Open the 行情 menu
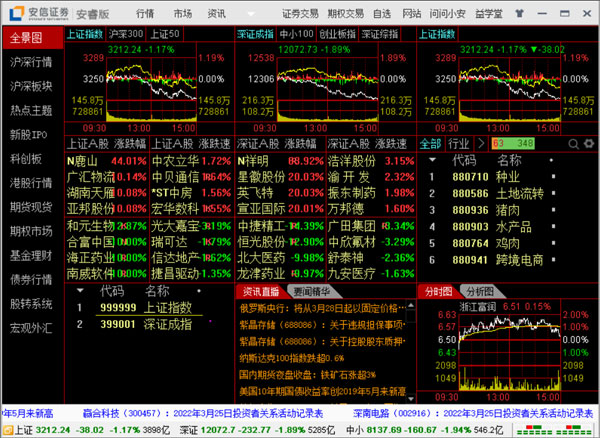This screenshot has height=438, width=600. click(x=145, y=14)
